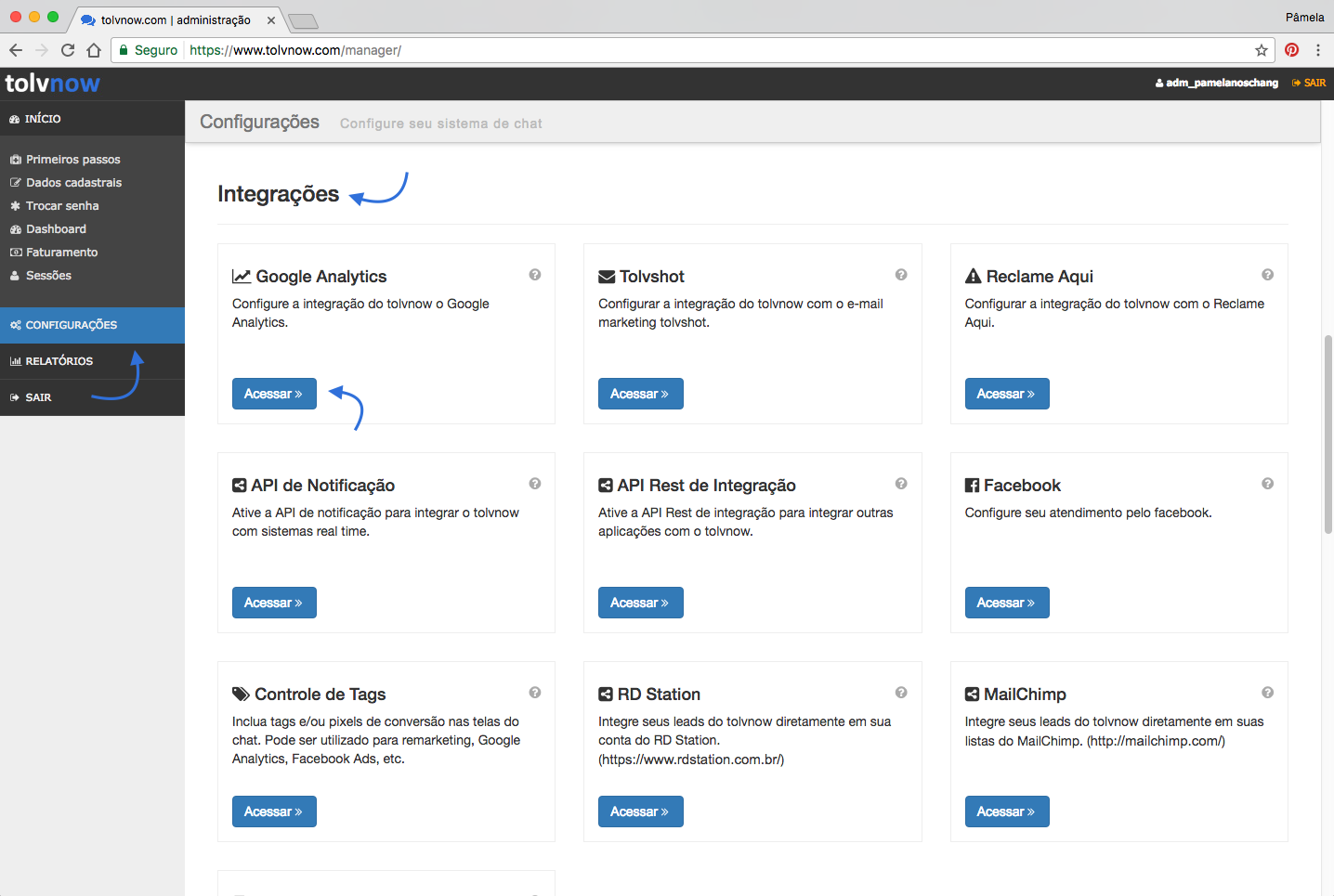The height and width of the screenshot is (896, 1334).
Task: Select the tolvnow.com administração browser tab
Action: [x=175, y=19]
